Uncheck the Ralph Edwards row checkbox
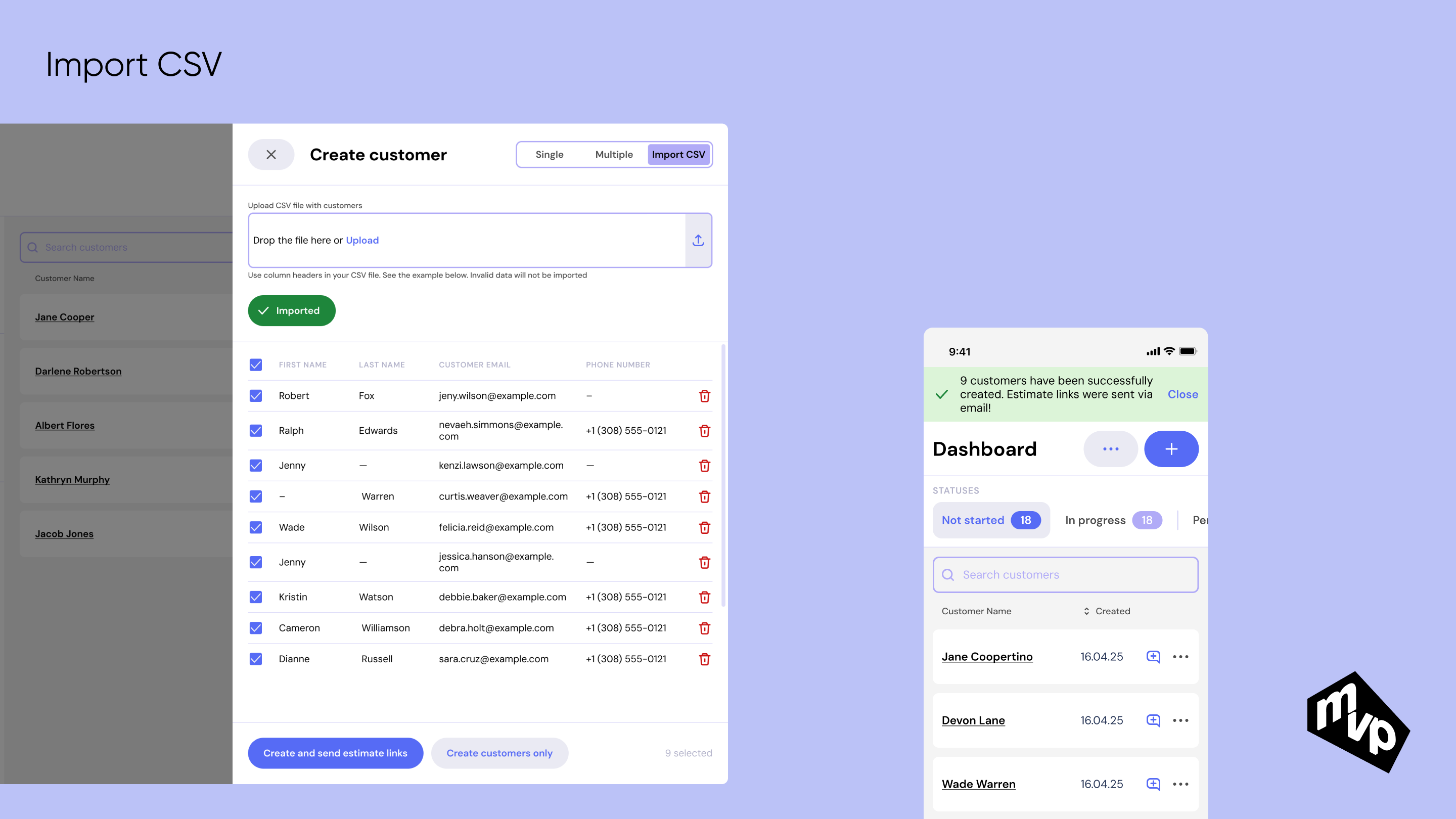Image resolution: width=1456 pixels, height=819 pixels. 256,431
